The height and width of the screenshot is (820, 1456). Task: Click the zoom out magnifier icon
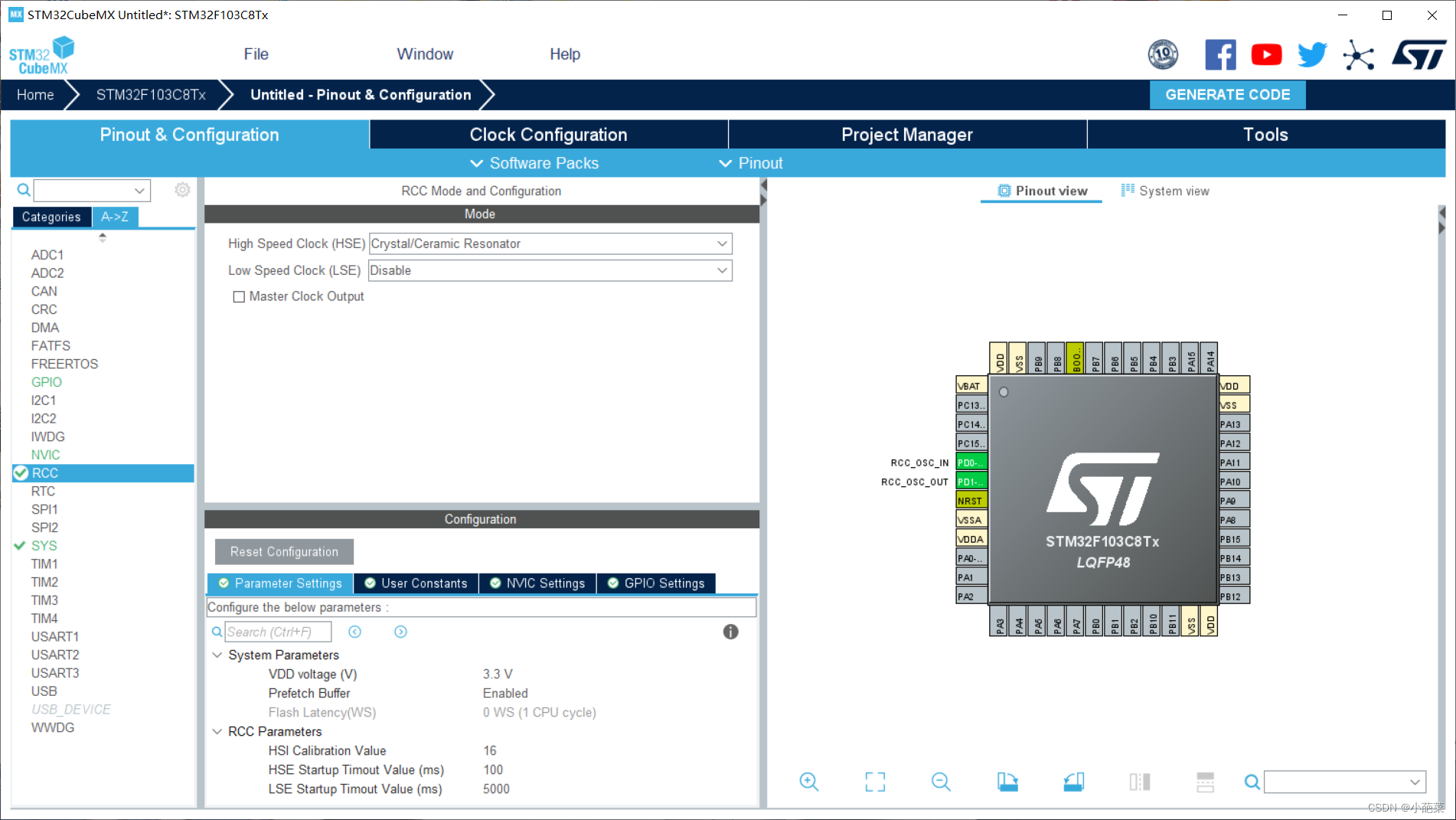pyautogui.click(x=941, y=782)
